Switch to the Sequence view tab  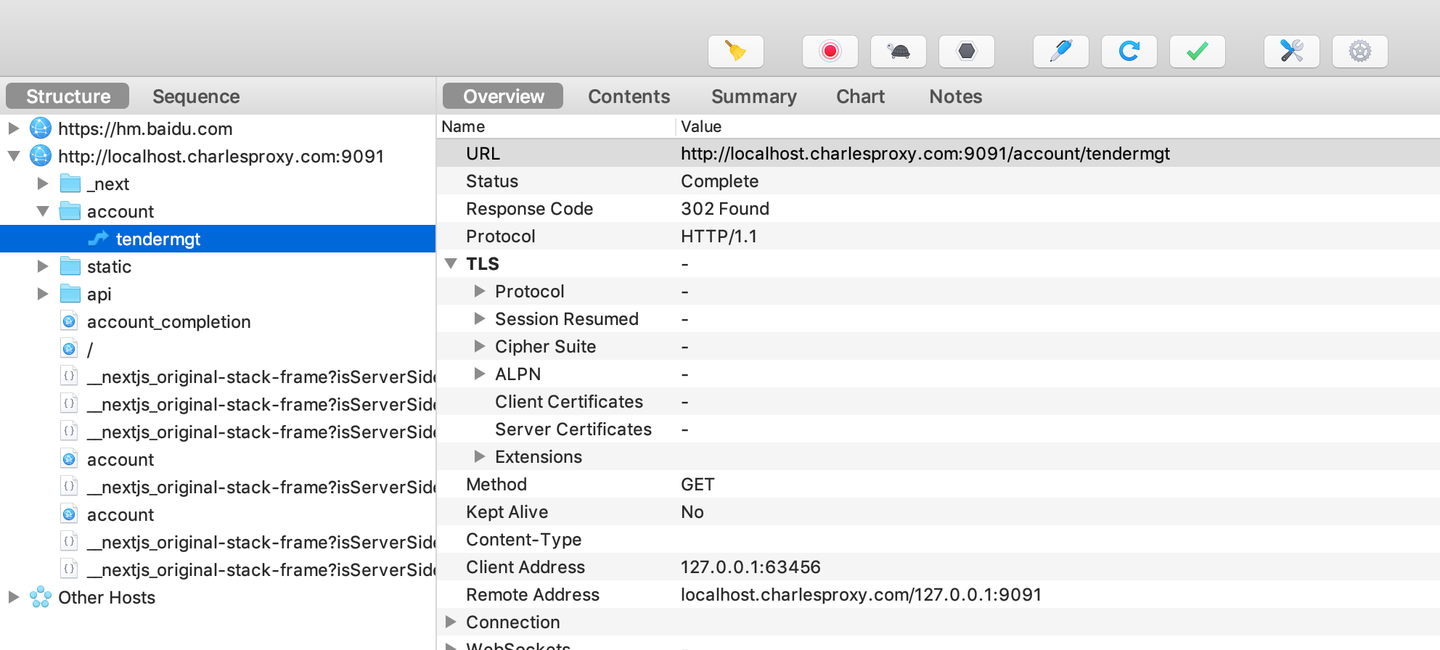point(196,96)
